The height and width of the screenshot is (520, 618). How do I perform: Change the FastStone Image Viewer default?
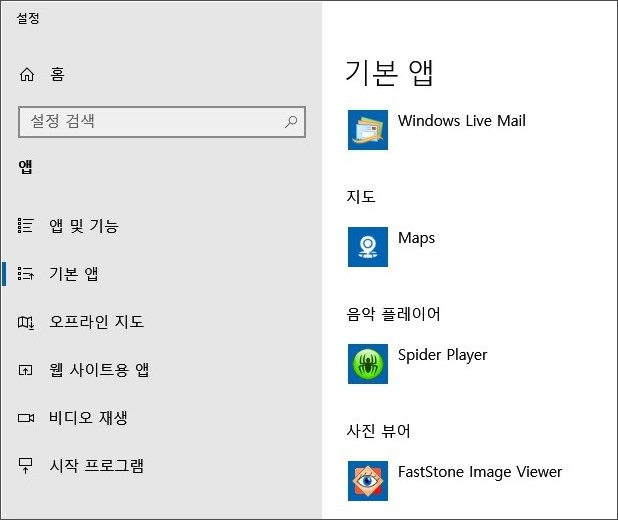(x=480, y=472)
